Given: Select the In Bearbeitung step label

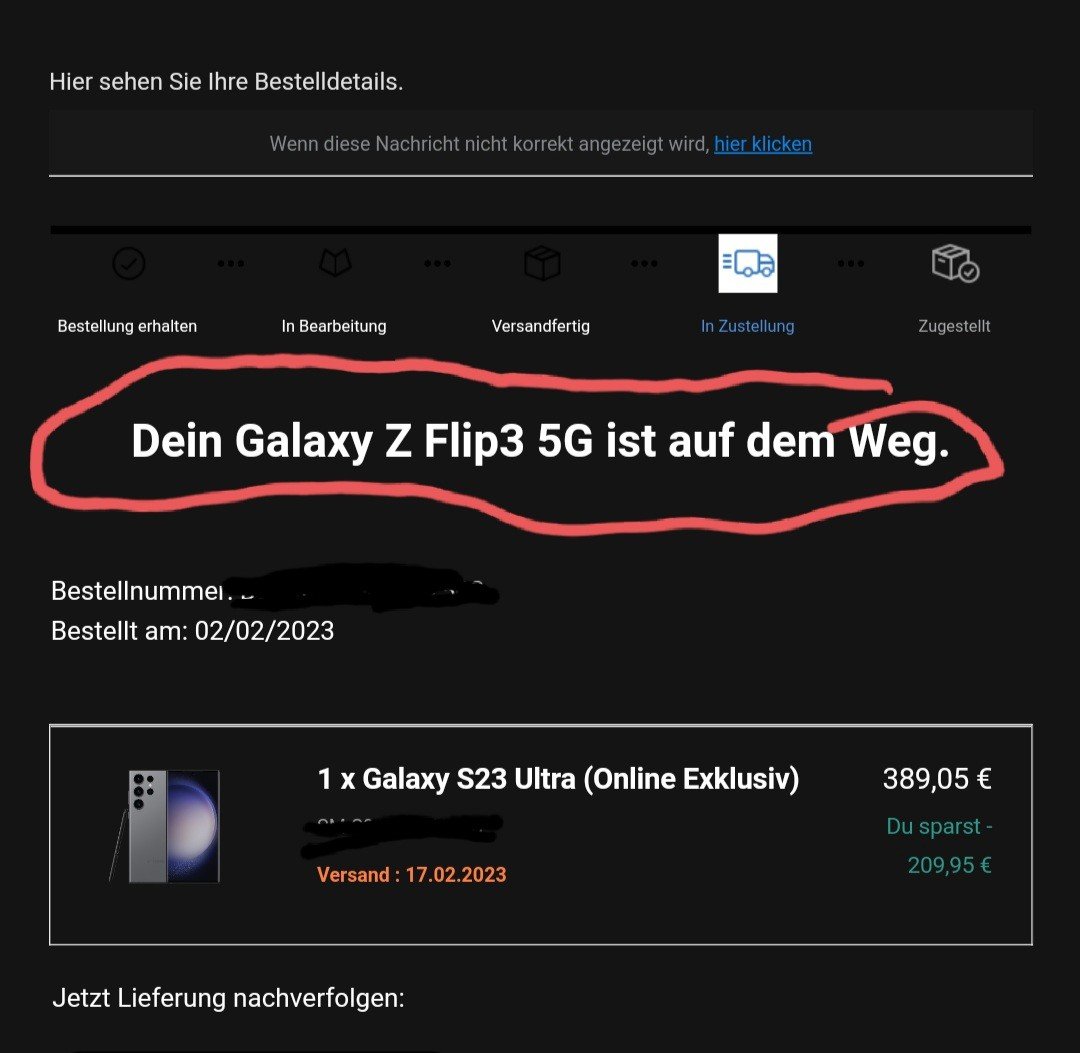Looking at the screenshot, I should click(x=334, y=326).
